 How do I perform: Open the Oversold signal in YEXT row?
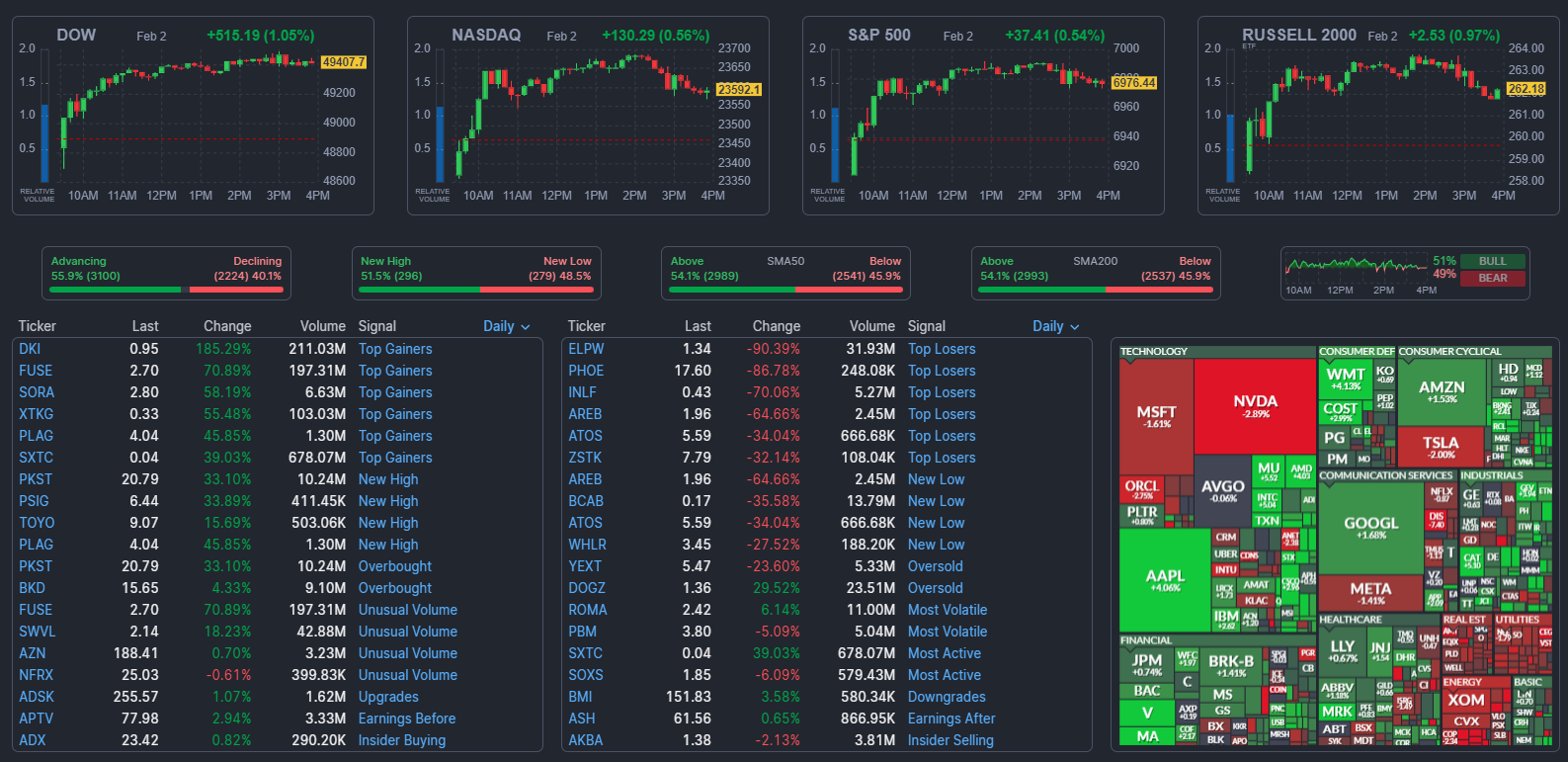pos(936,566)
